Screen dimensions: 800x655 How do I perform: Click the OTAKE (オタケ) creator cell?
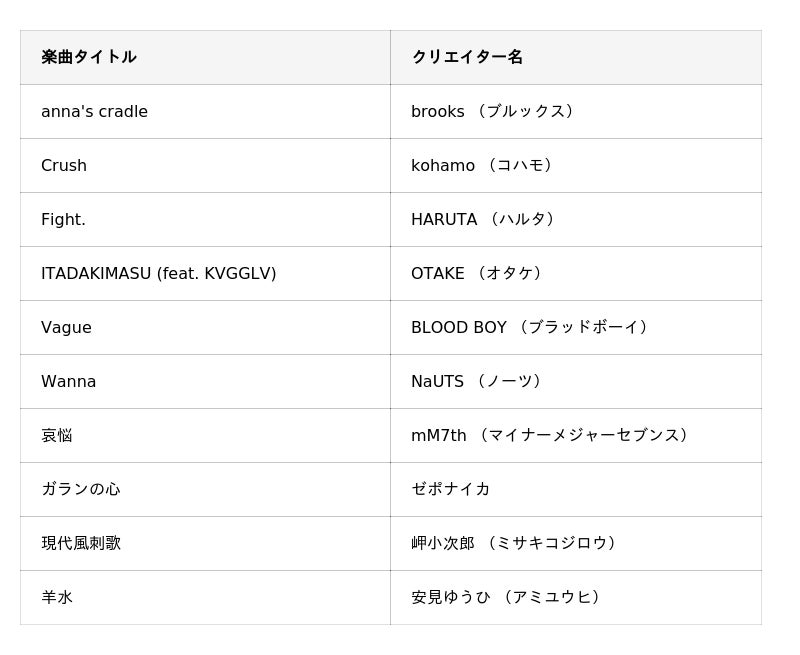[479, 273]
